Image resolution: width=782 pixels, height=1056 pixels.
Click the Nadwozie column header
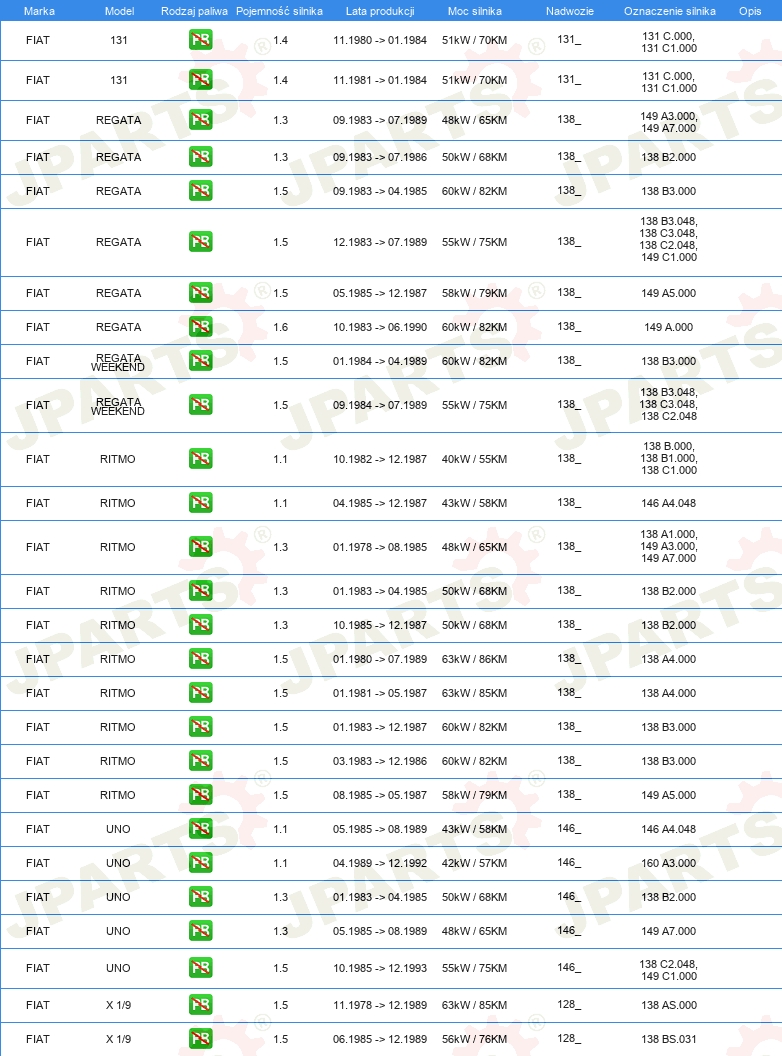[570, 11]
